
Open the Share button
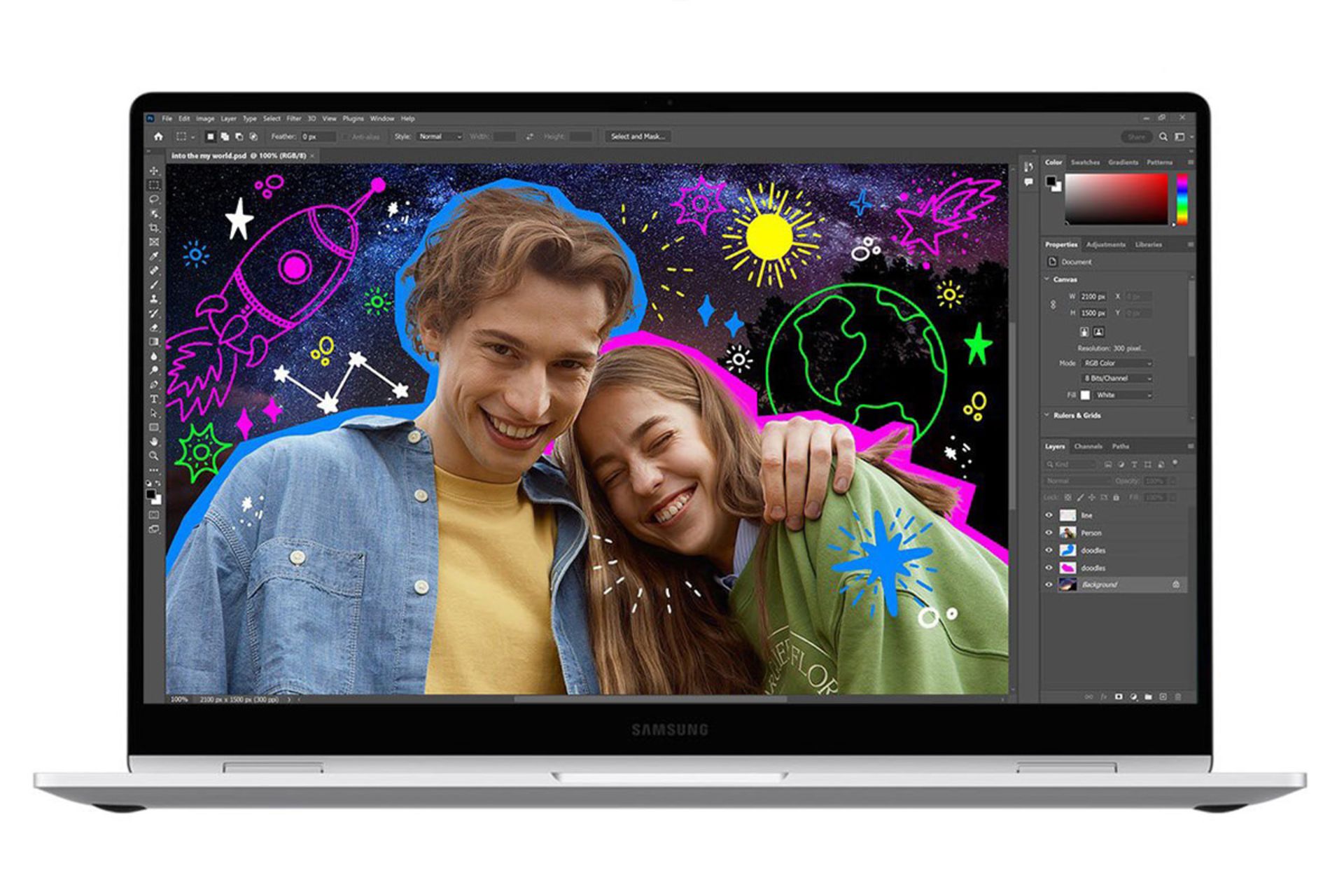[x=1138, y=137]
